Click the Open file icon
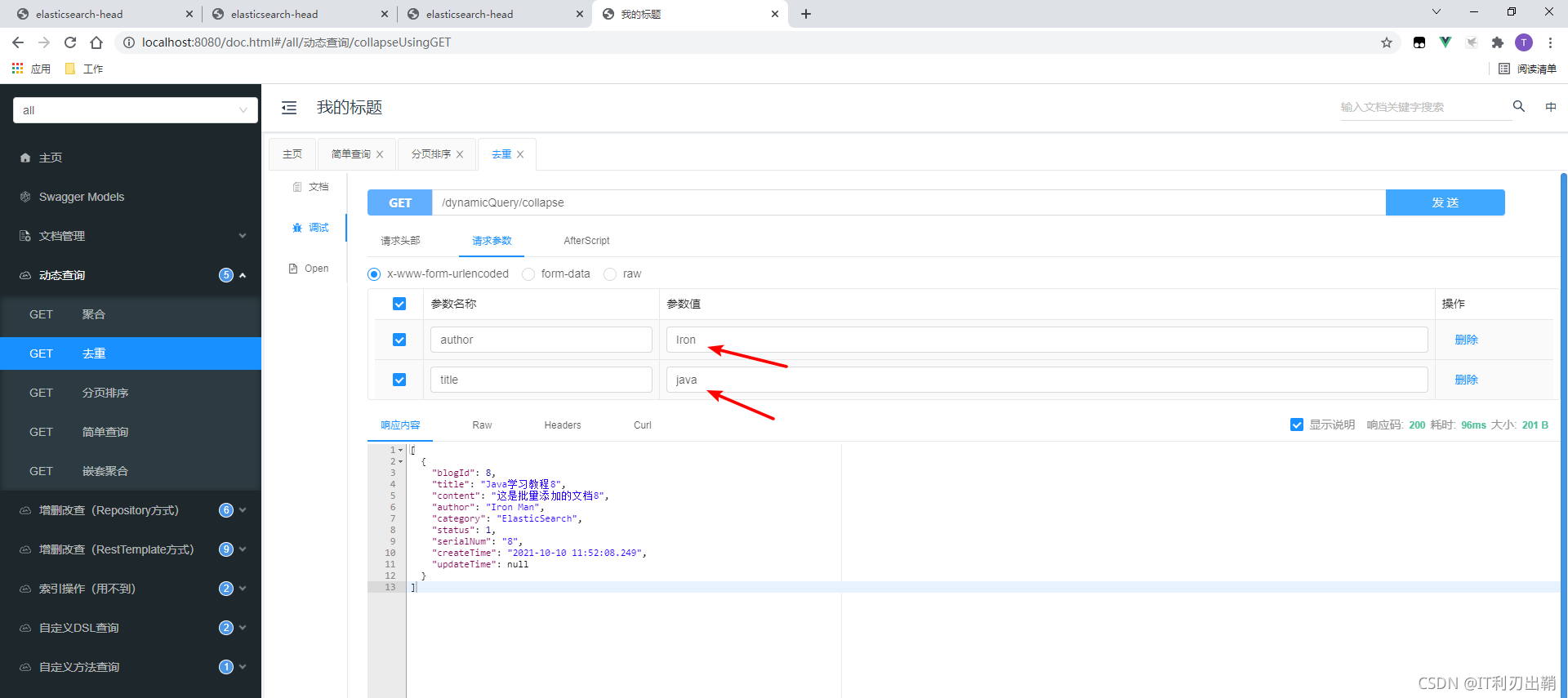This screenshot has width=1568, height=698. click(x=293, y=269)
